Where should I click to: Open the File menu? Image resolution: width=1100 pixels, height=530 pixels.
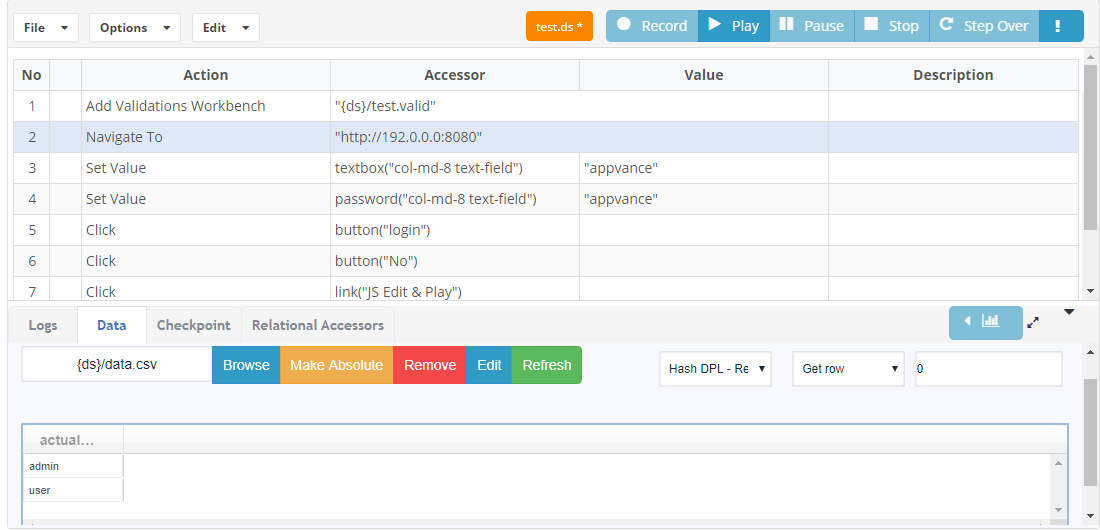[x=46, y=27]
